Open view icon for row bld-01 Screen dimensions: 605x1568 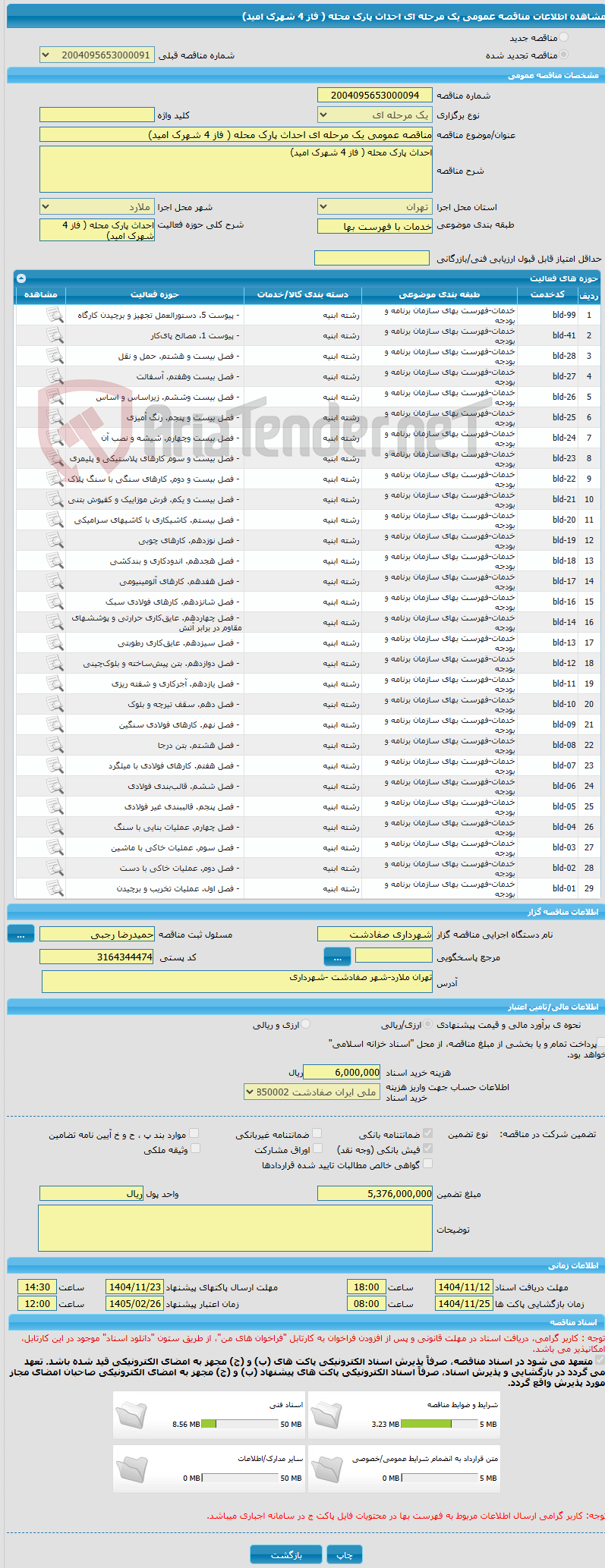coord(55,888)
